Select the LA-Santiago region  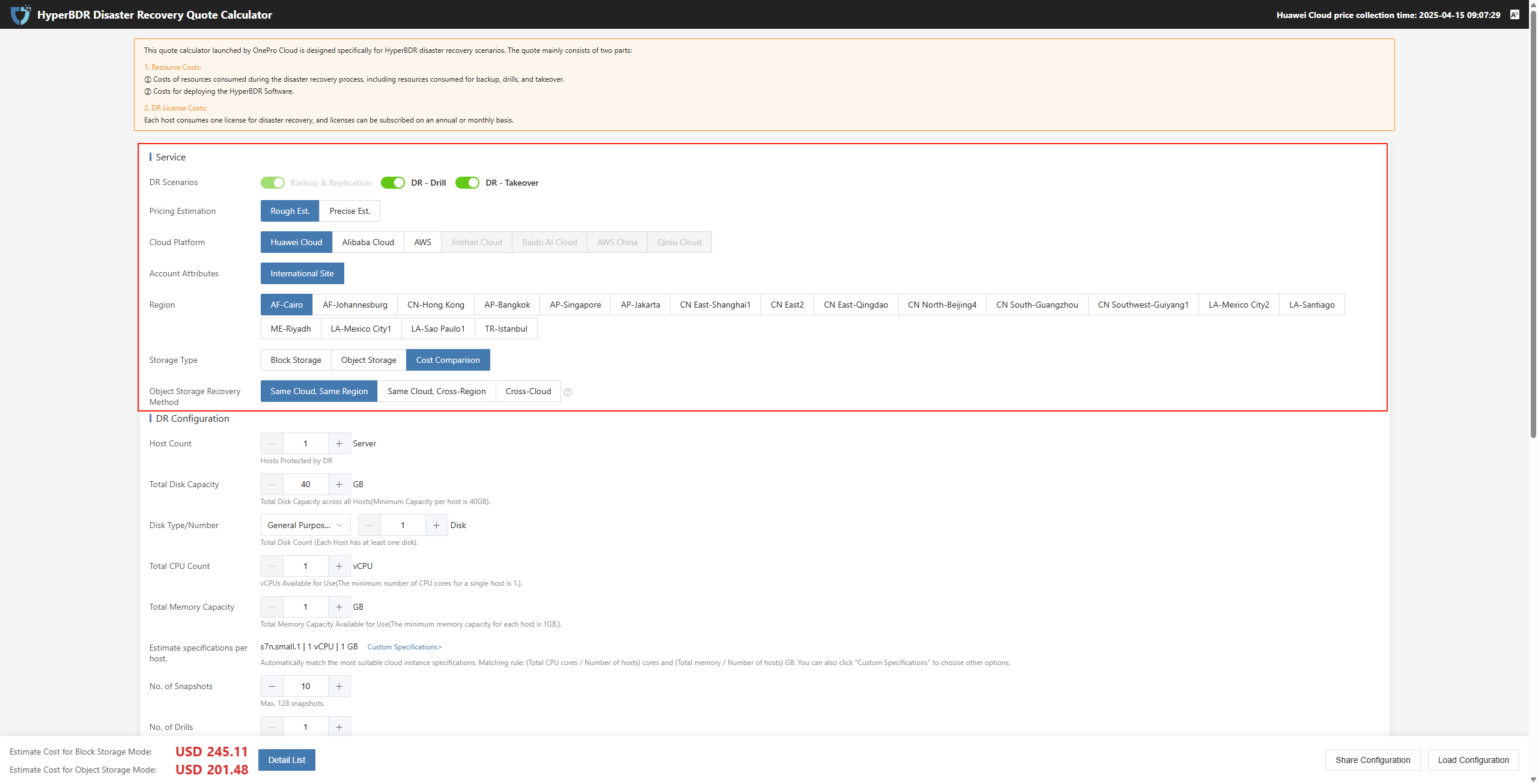pos(1312,305)
